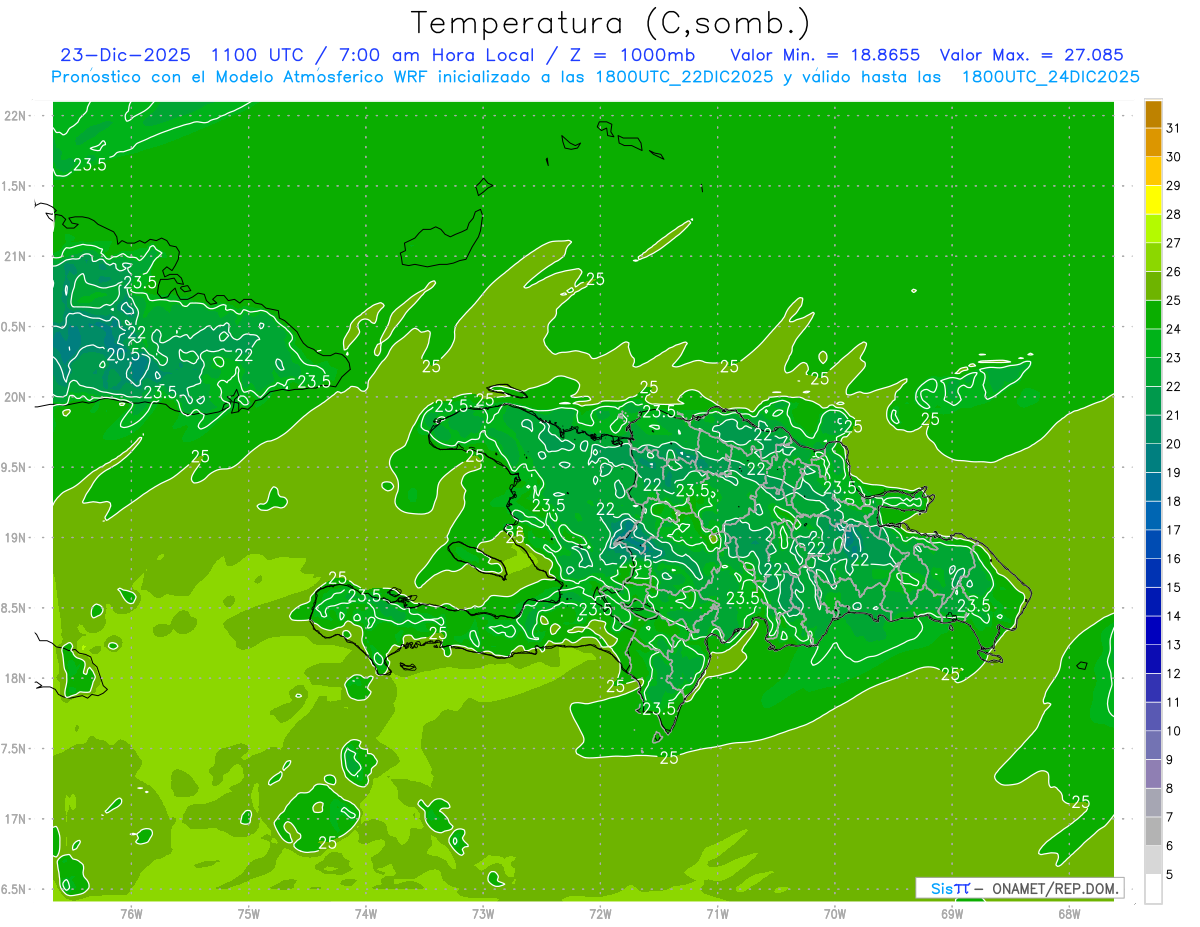Viewport: 1200px width, 927px height.
Task: Click the 76W longitude axis label
Action: (x=131, y=913)
